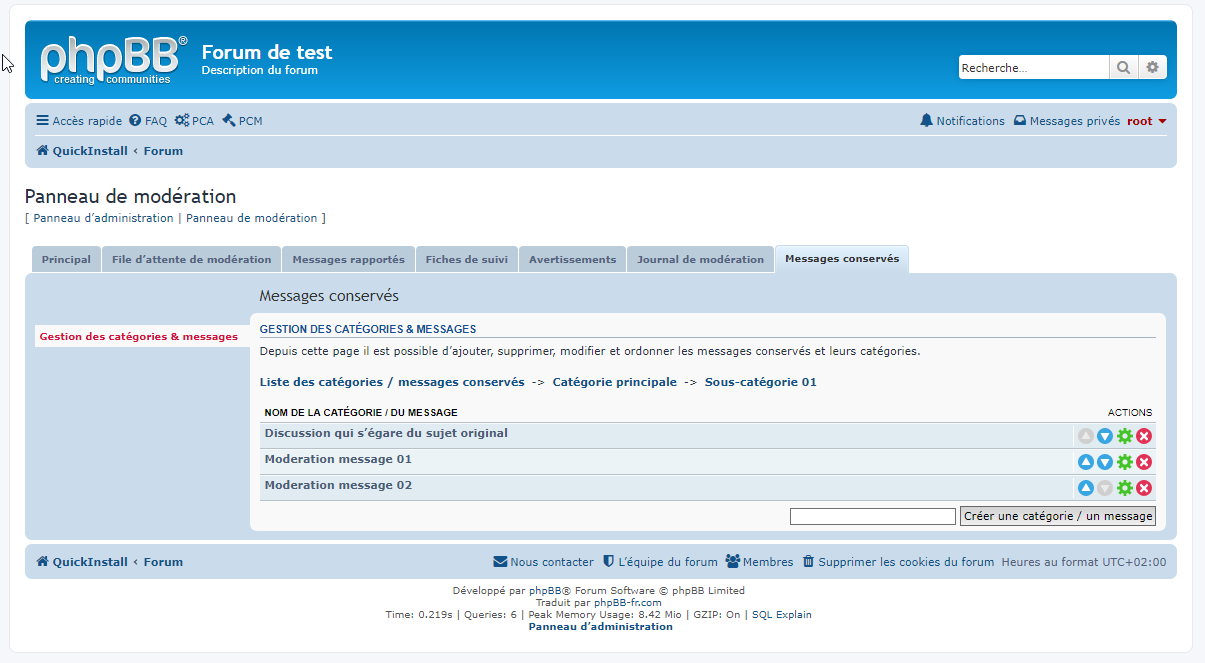Open Catégorie principale breadcrumb link

[x=614, y=382]
